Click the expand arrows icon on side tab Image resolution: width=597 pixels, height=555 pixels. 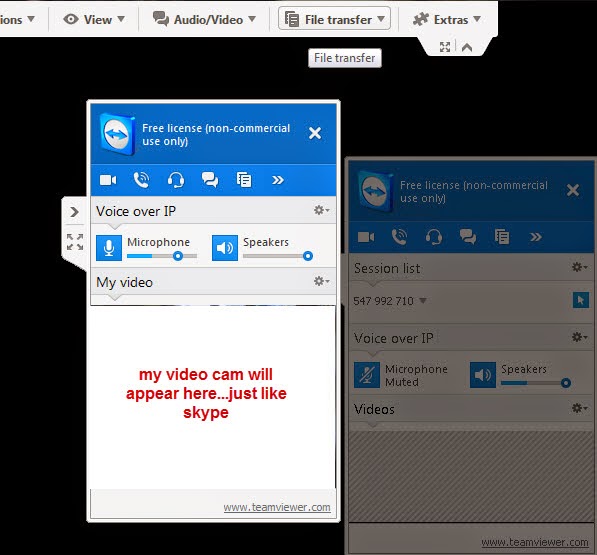[x=75, y=242]
